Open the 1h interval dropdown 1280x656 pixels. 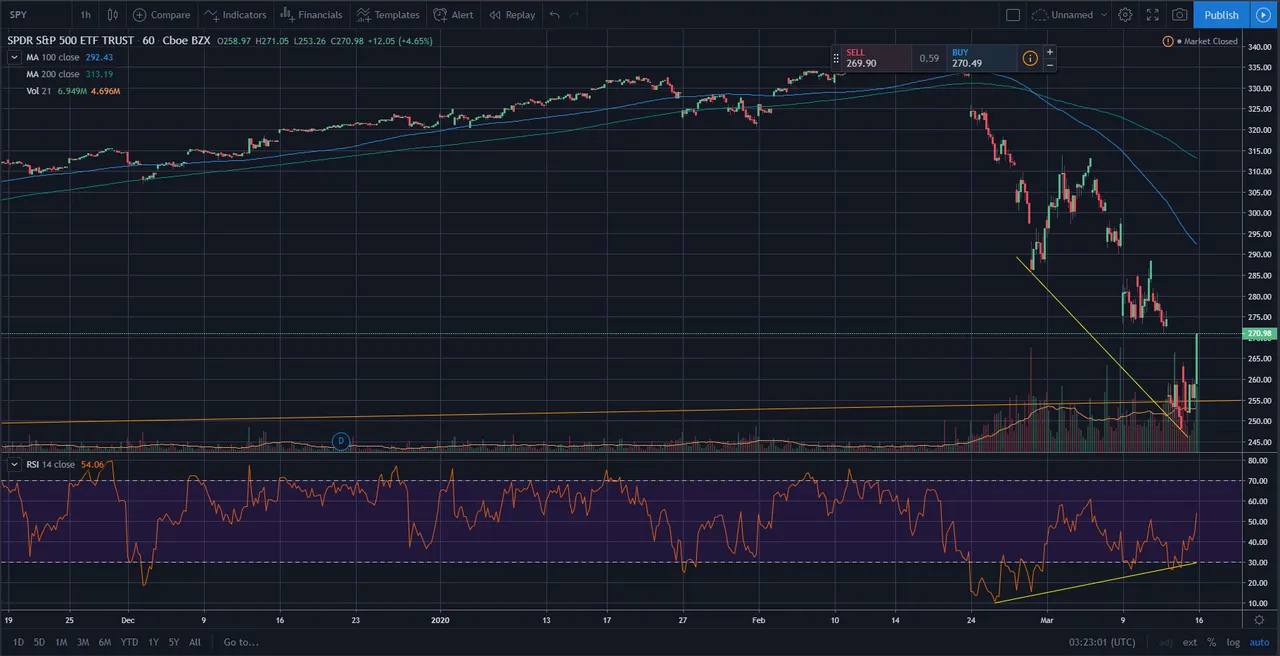pyautogui.click(x=85, y=15)
